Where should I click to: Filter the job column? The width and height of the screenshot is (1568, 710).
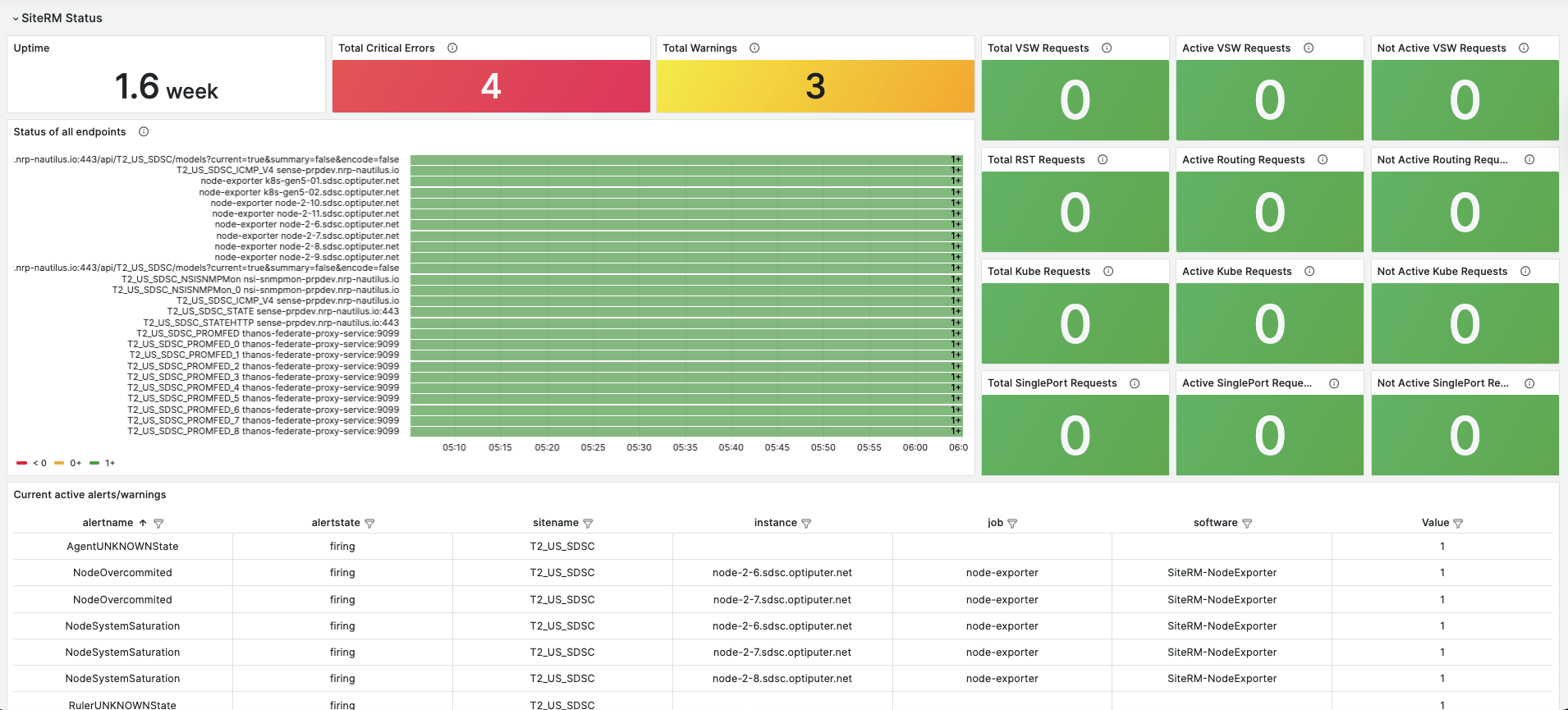[x=1012, y=524]
